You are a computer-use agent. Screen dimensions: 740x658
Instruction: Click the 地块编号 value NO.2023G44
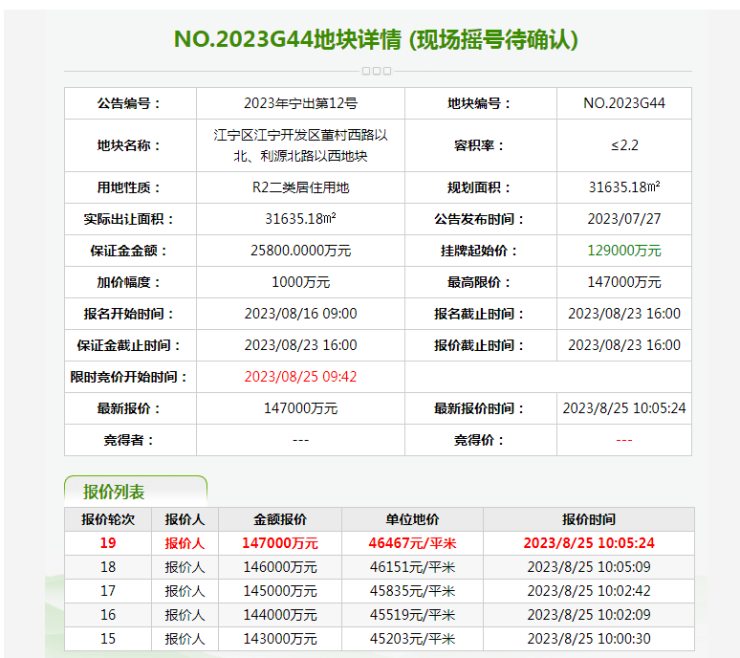(624, 103)
